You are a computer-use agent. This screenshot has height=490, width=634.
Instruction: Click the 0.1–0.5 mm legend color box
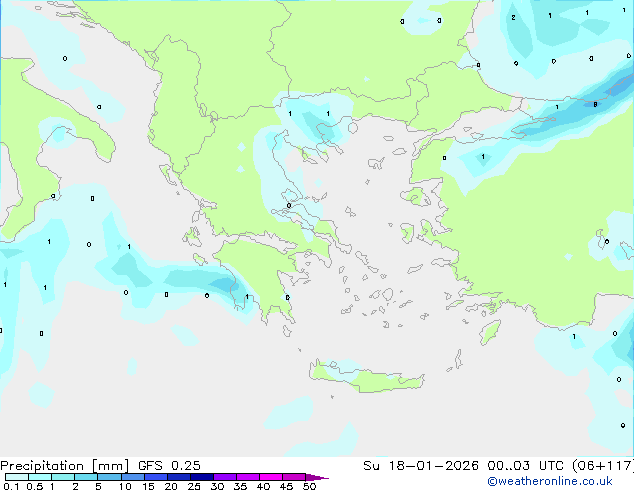coord(17,477)
